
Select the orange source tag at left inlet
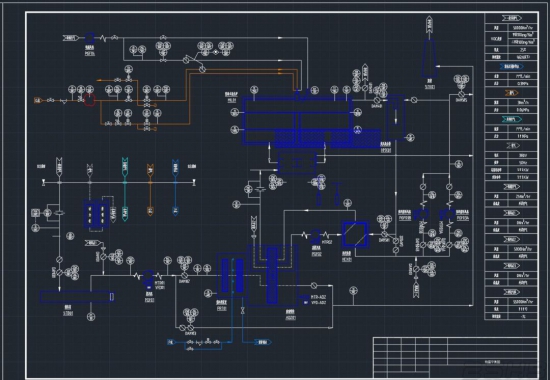click(x=38, y=100)
